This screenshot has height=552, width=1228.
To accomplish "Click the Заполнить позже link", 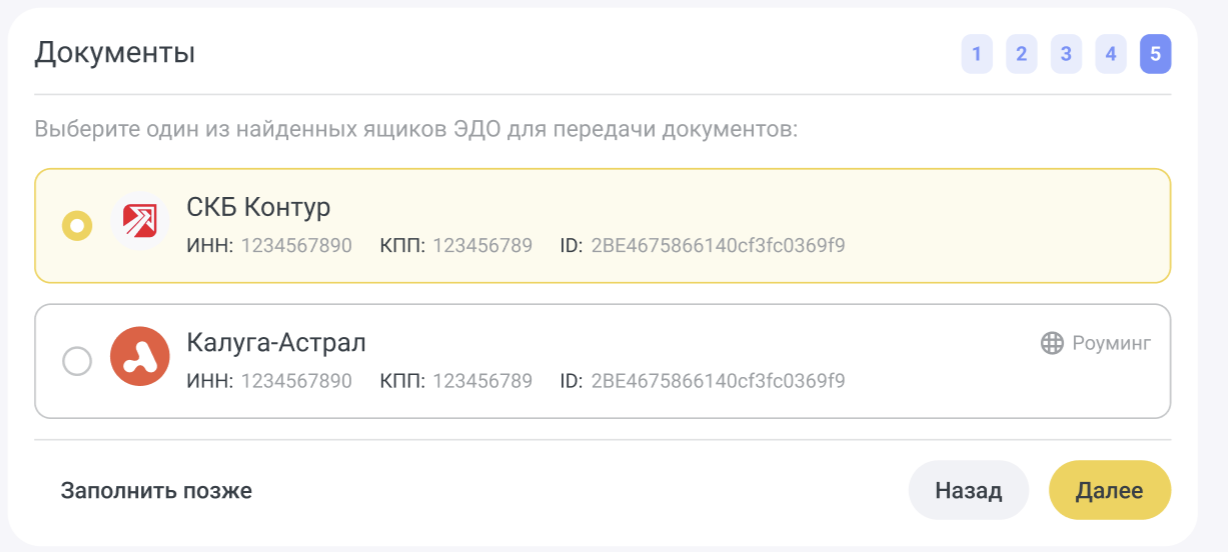I will (156, 491).
